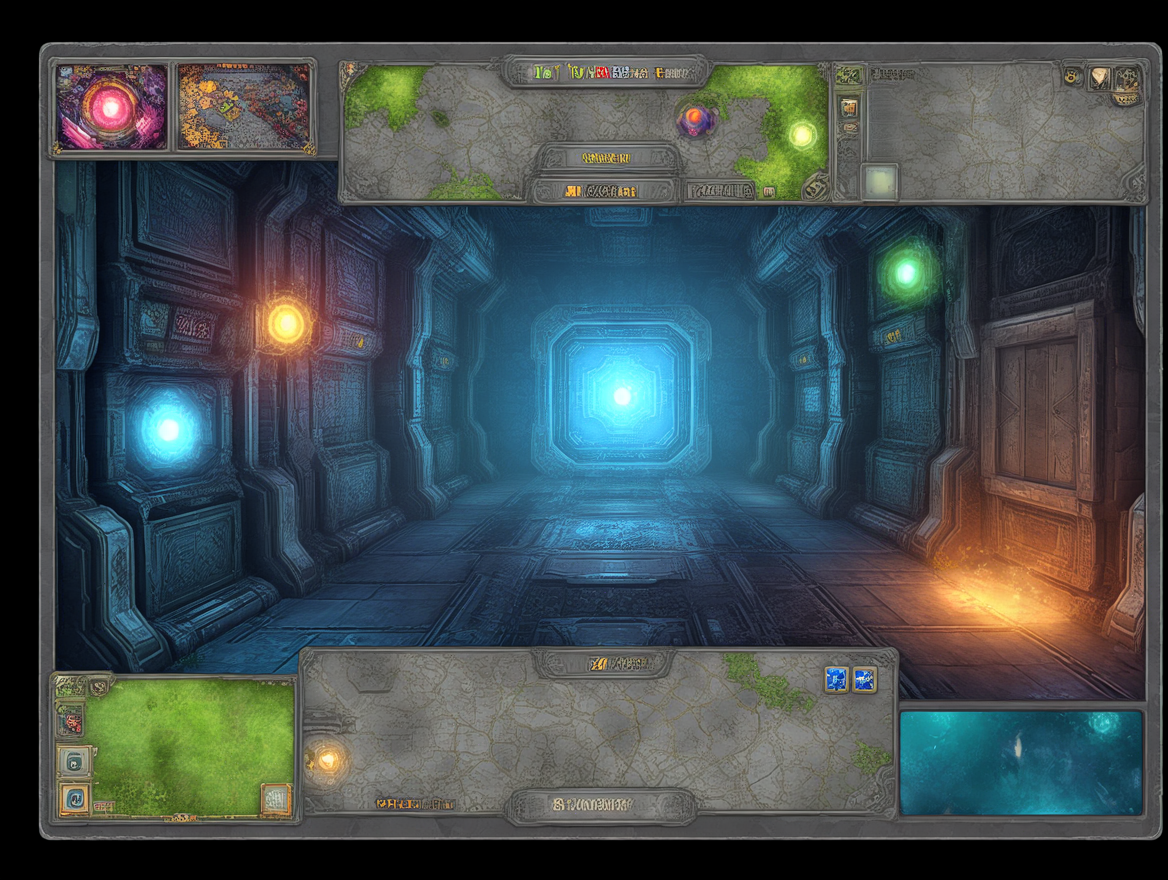Click the gray engraved plate beside the orange-lettered plate

pos(720,191)
